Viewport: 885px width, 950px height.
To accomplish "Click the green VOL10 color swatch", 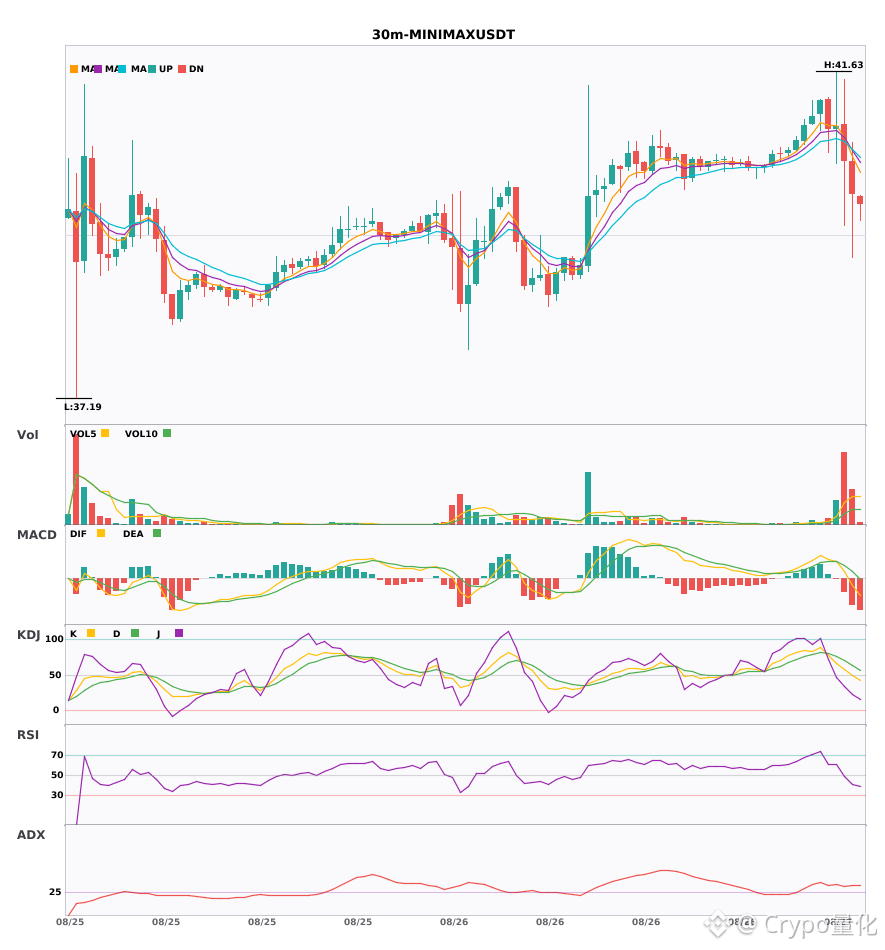I will (x=167, y=433).
